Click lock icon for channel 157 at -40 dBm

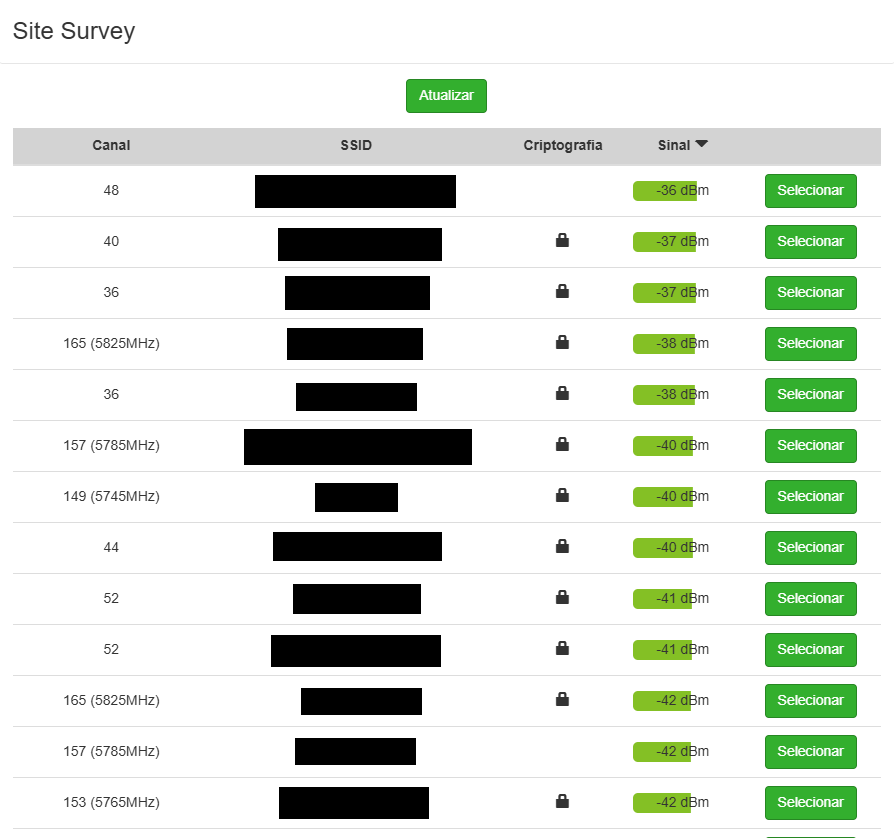[x=562, y=445]
